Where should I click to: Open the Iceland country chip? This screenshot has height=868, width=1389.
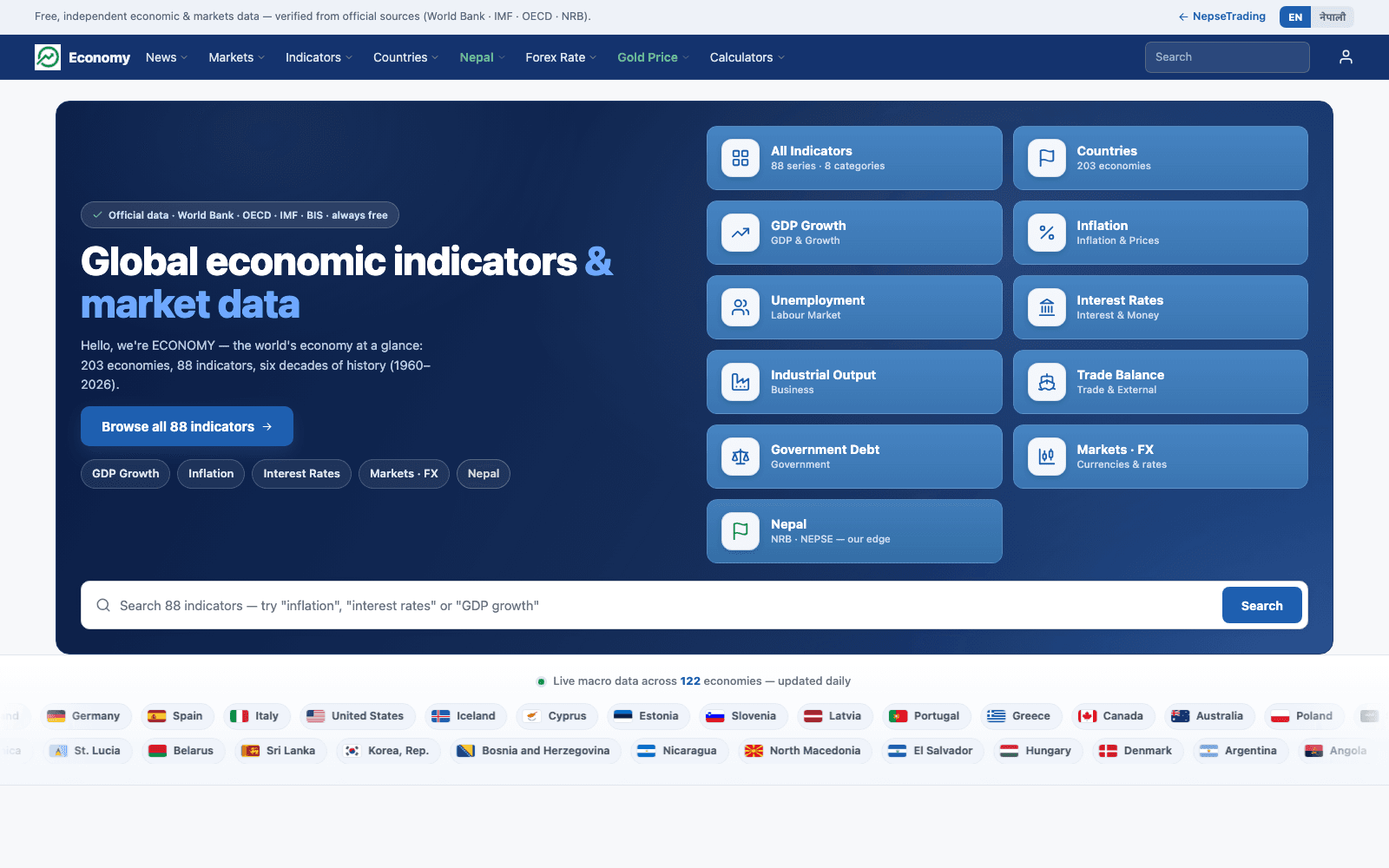464,716
